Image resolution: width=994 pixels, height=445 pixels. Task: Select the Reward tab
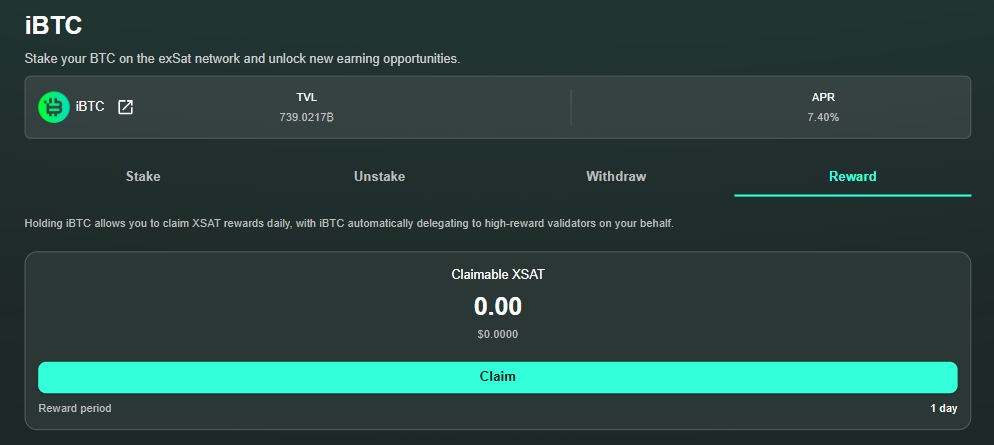point(852,176)
